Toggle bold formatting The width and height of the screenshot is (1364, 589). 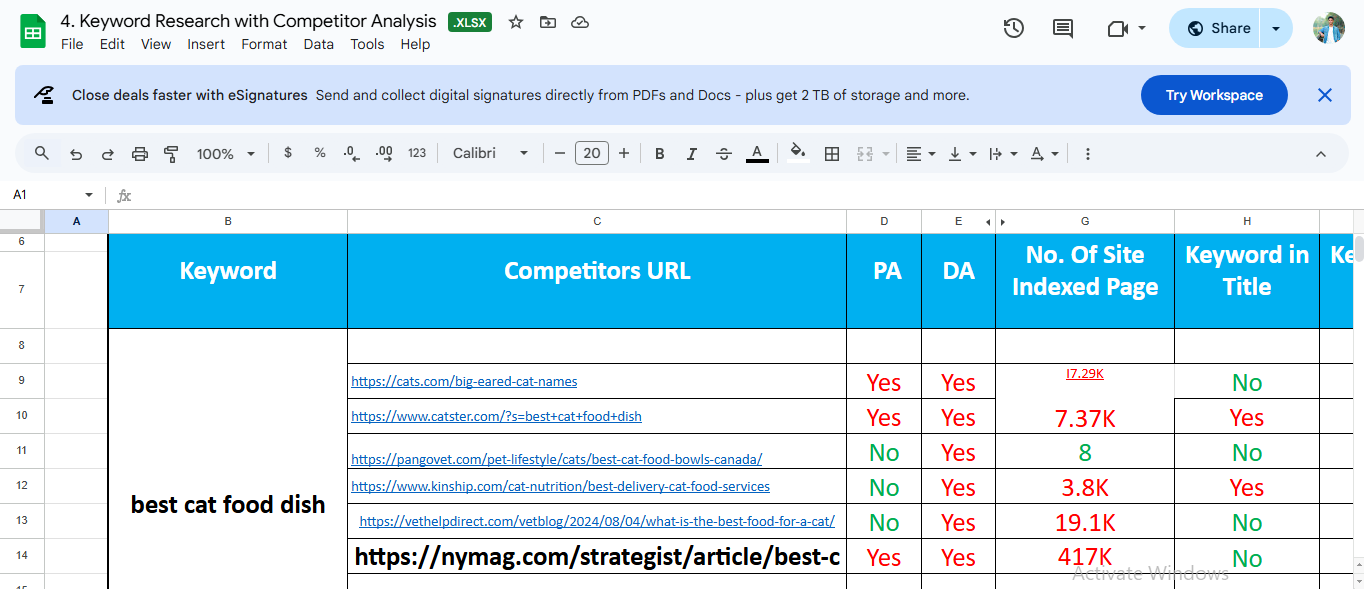660,153
